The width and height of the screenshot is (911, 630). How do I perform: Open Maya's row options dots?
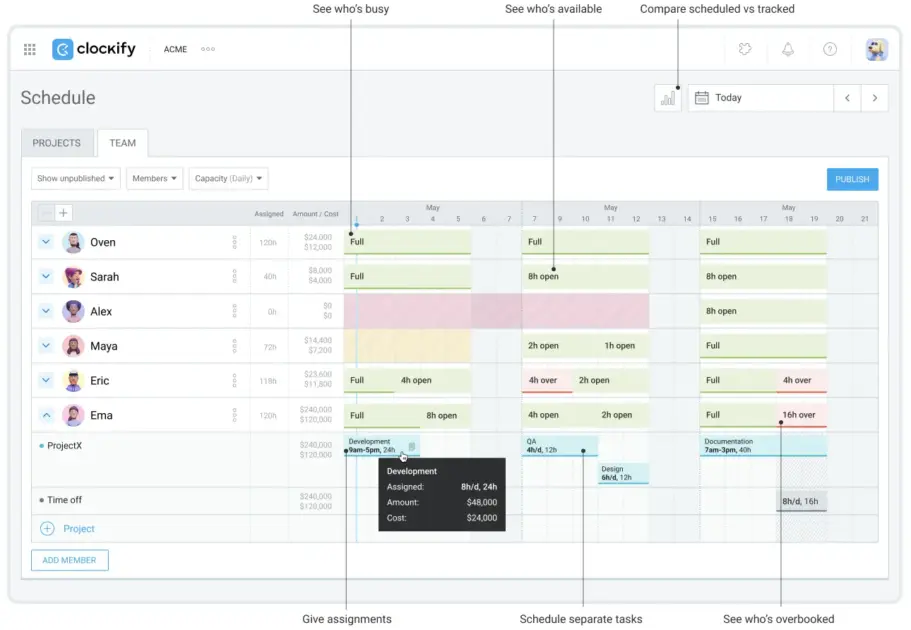click(235, 346)
